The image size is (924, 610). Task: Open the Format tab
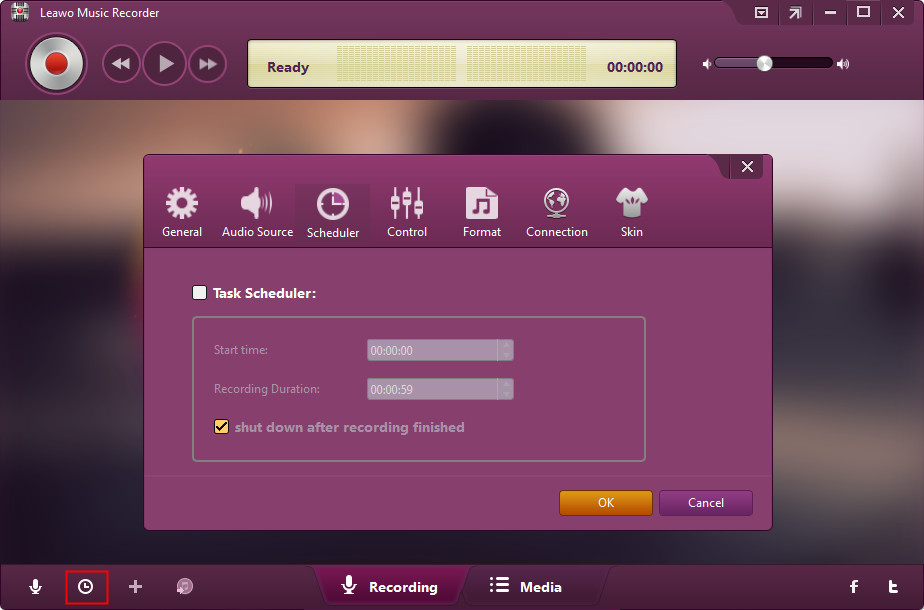tap(481, 212)
